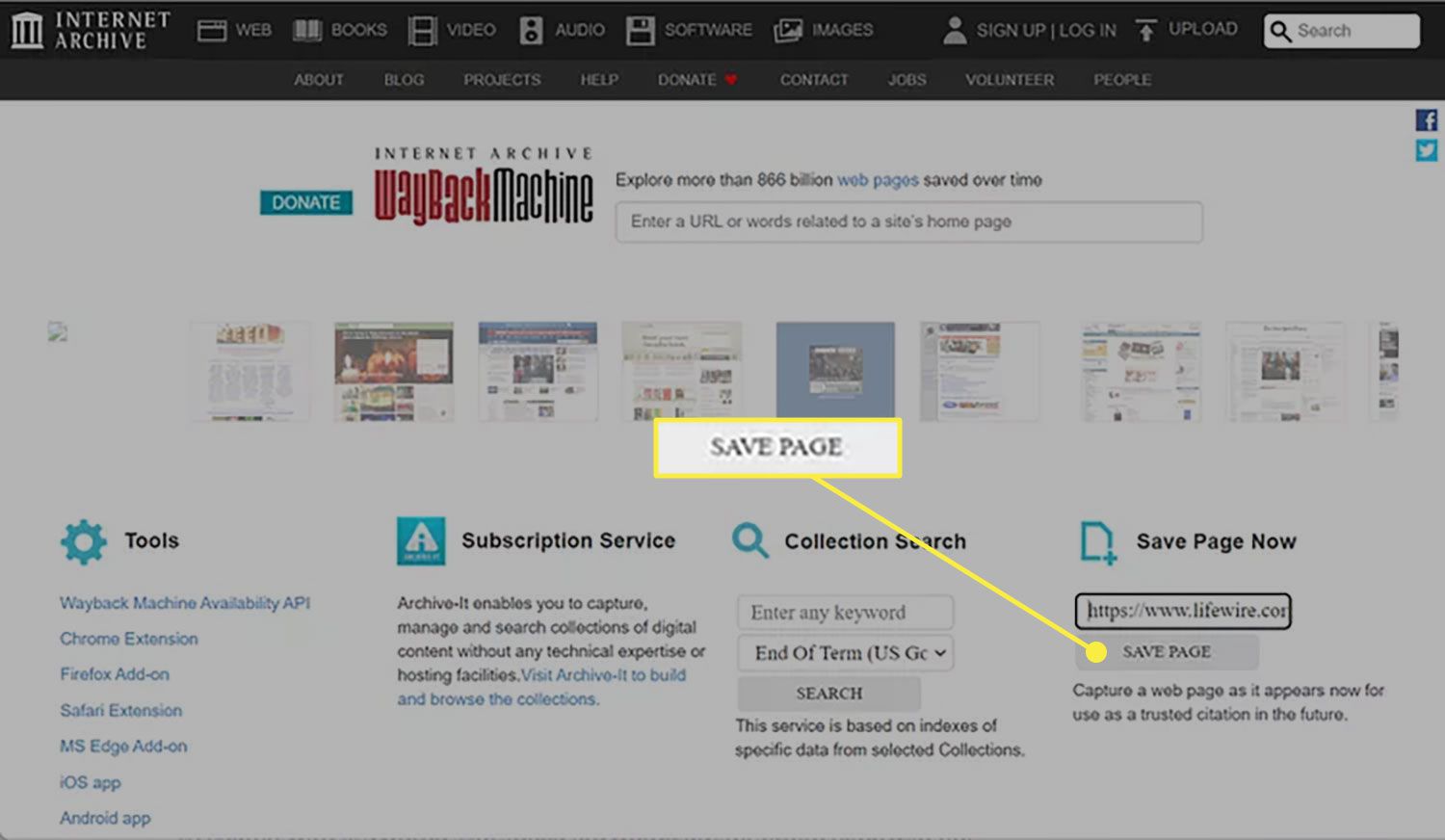
Task: Select the blue highlighted website thumbnail
Action: [x=835, y=371]
